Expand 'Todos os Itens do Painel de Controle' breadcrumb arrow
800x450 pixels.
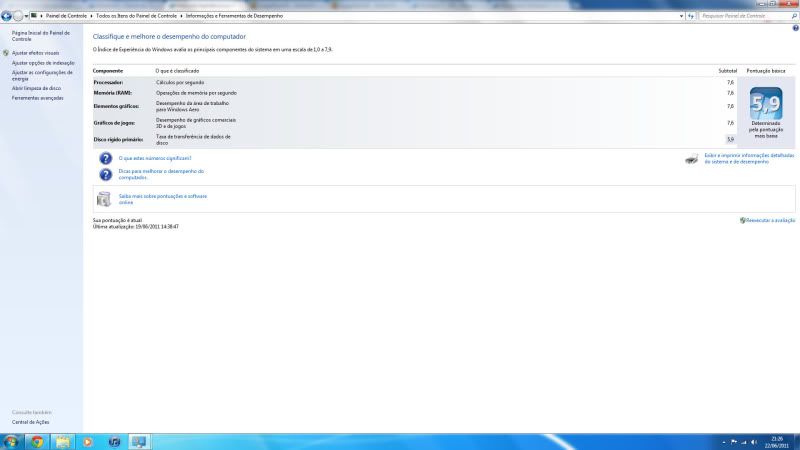[181, 16]
